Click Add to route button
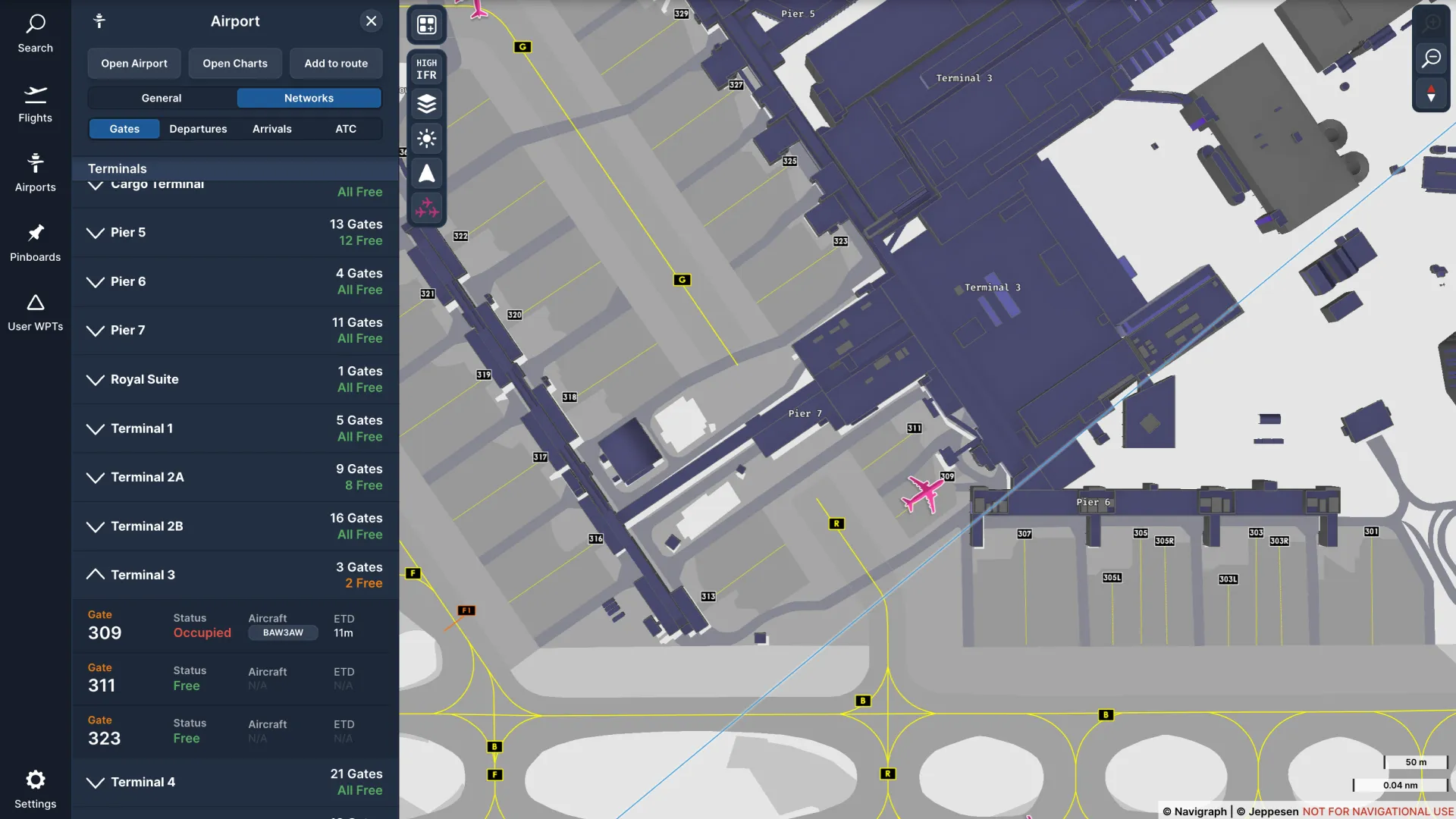Screen dimensions: 1456x819 click(336, 64)
